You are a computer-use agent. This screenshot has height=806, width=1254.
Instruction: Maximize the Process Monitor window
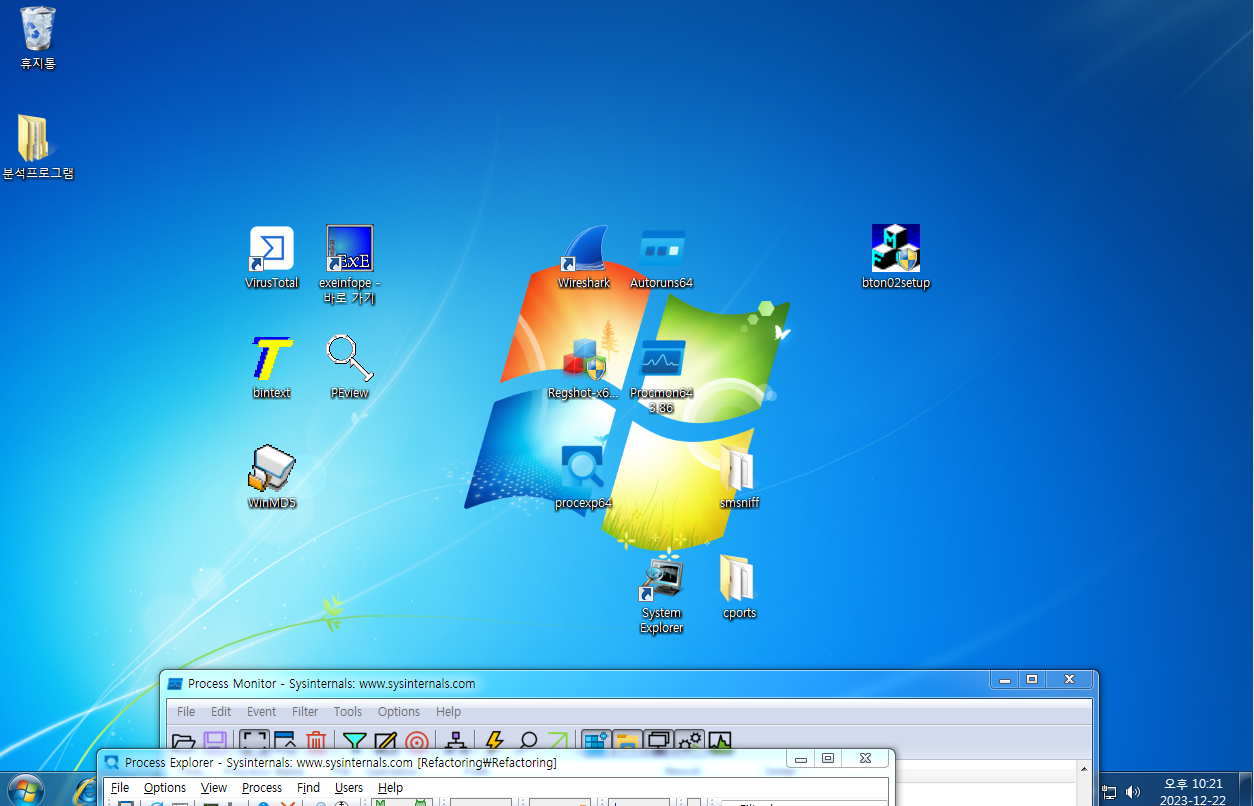pyautogui.click(x=1032, y=680)
